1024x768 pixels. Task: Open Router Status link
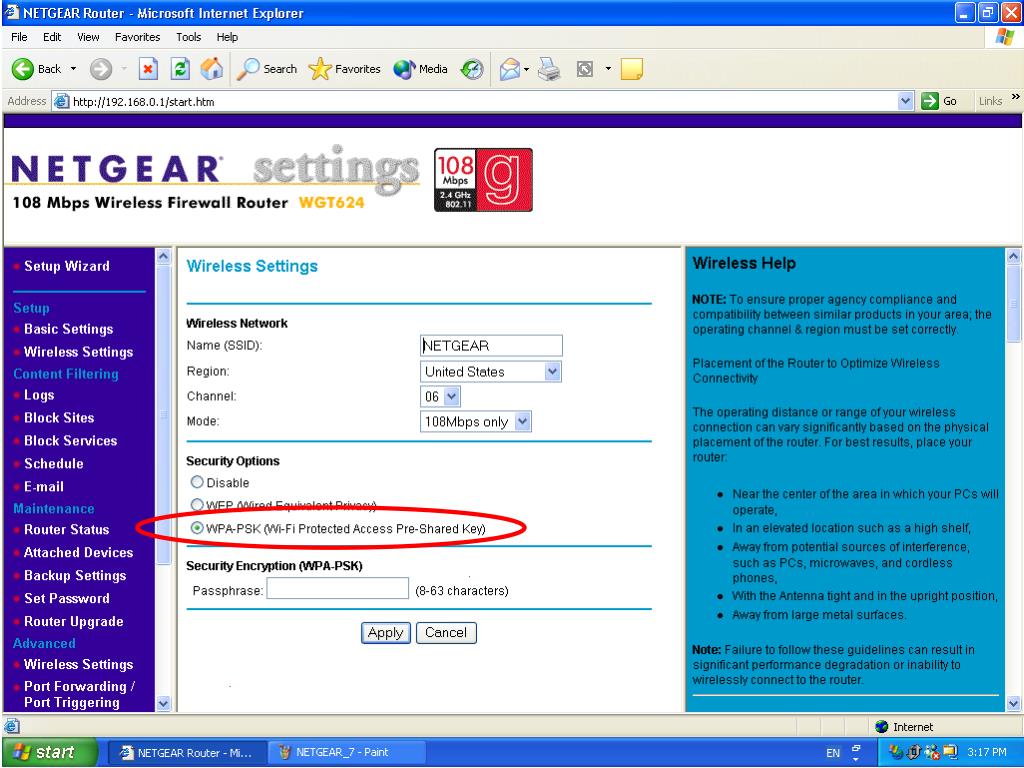click(x=67, y=530)
